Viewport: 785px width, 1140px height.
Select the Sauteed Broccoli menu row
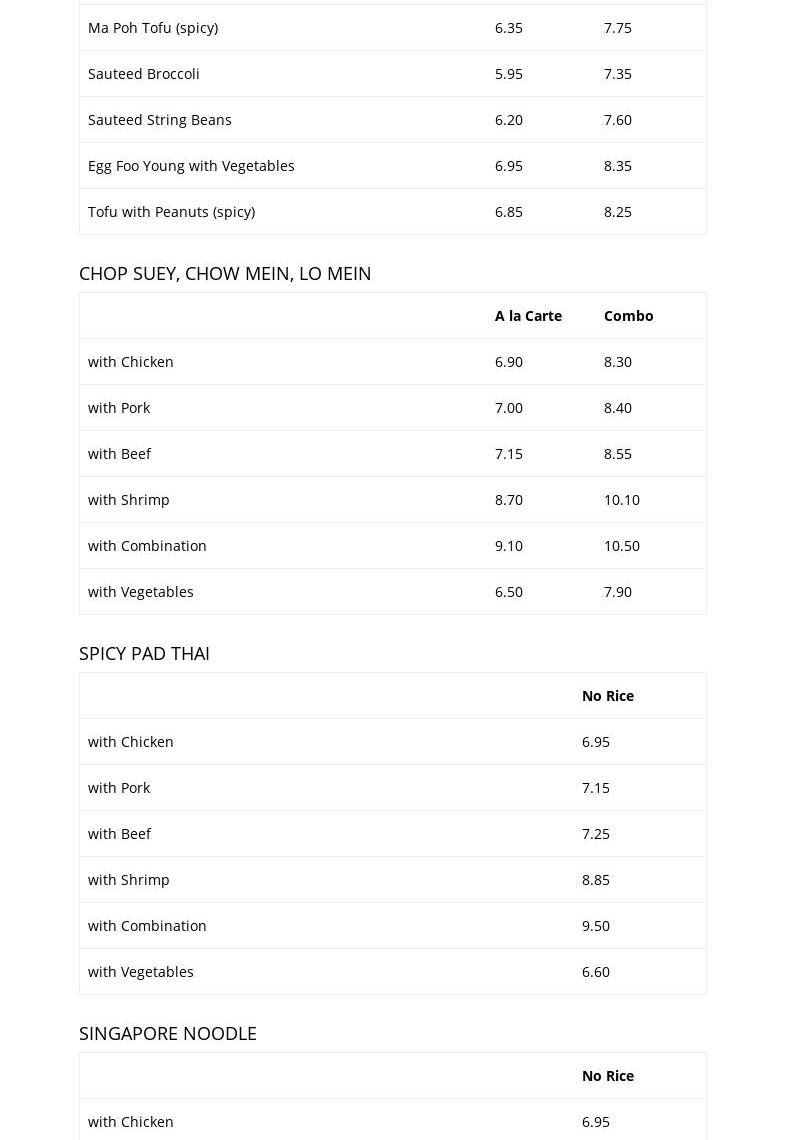pyautogui.click(x=144, y=74)
